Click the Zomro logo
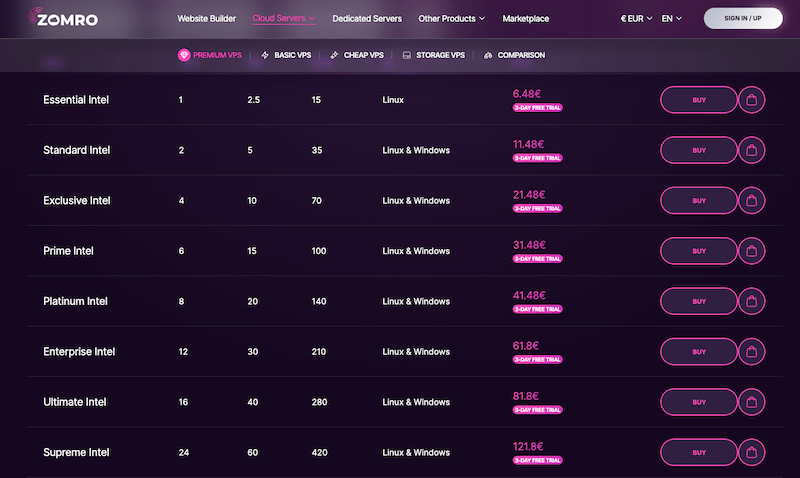The width and height of the screenshot is (800, 478). tap(64, 18)
